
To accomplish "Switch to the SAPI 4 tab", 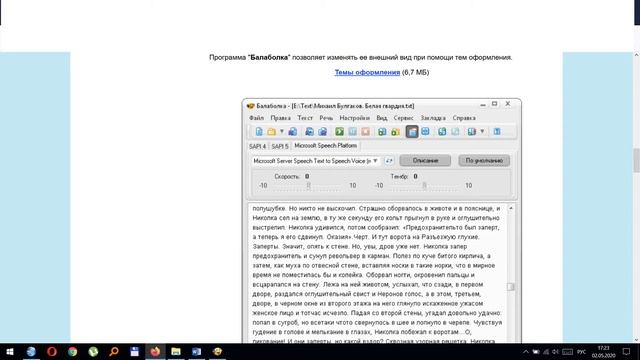I will coord(257,146).
